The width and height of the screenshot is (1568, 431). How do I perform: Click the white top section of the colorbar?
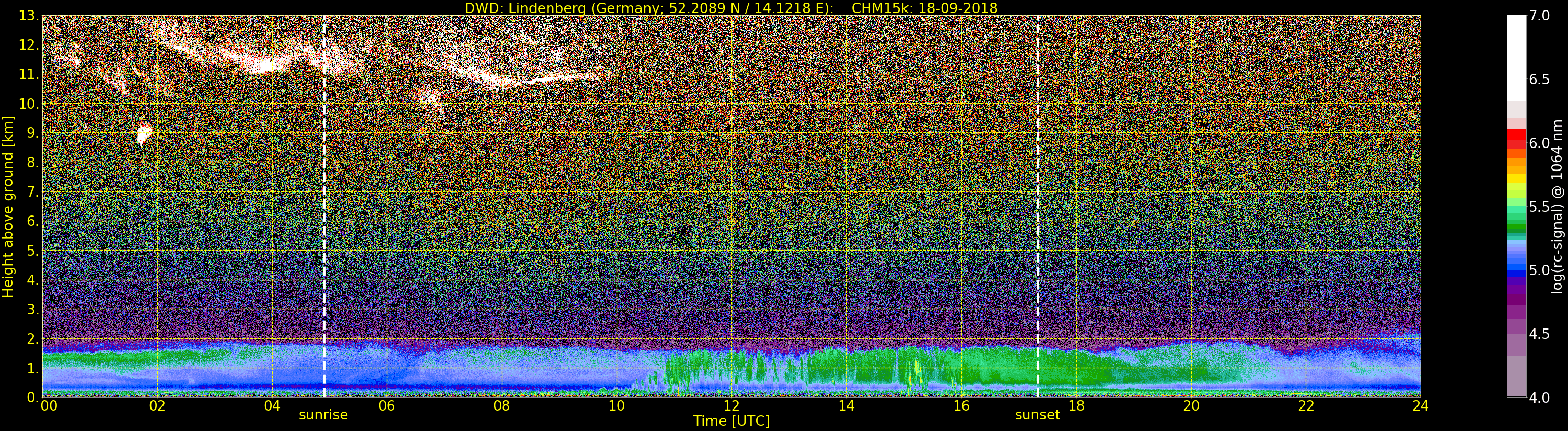(1516, 58)
